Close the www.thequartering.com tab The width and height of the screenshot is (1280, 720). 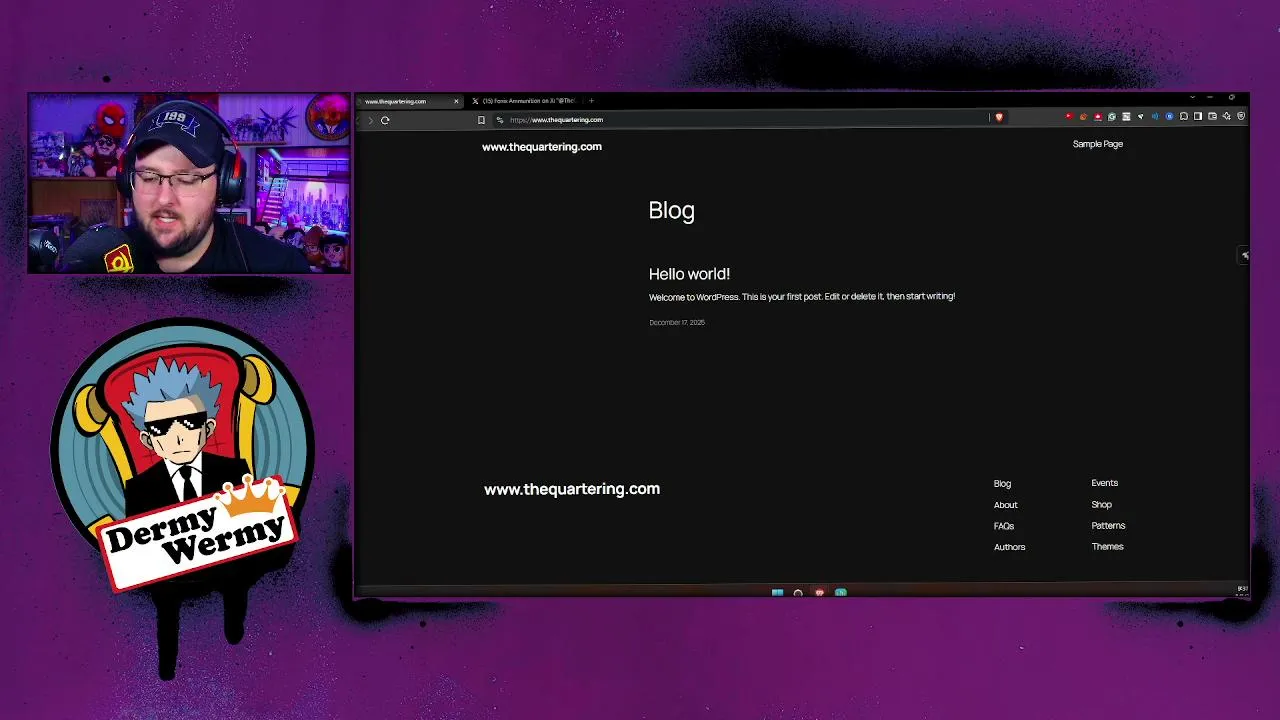456,101
